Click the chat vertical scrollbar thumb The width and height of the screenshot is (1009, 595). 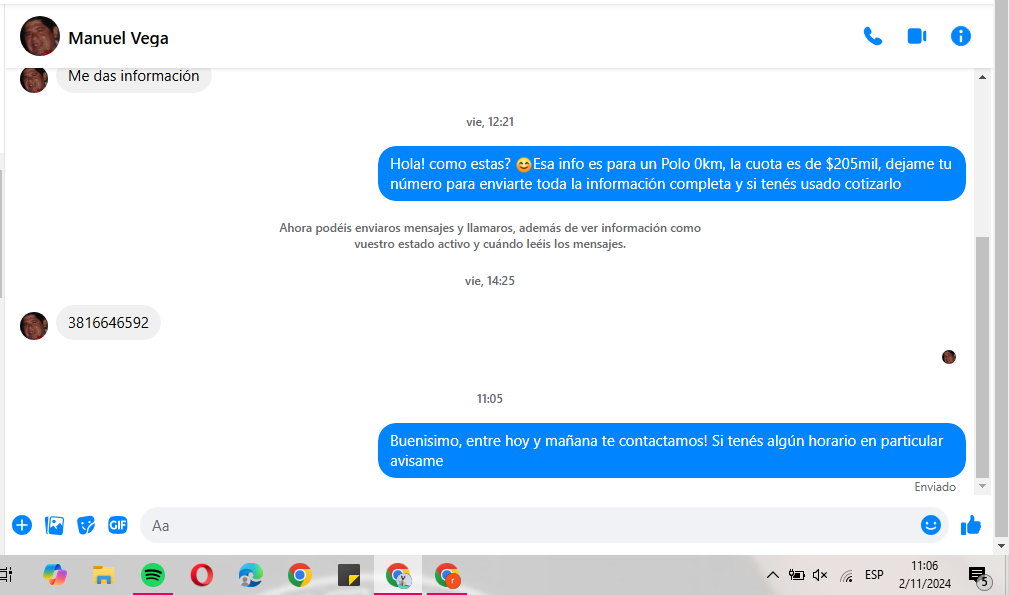982,357
